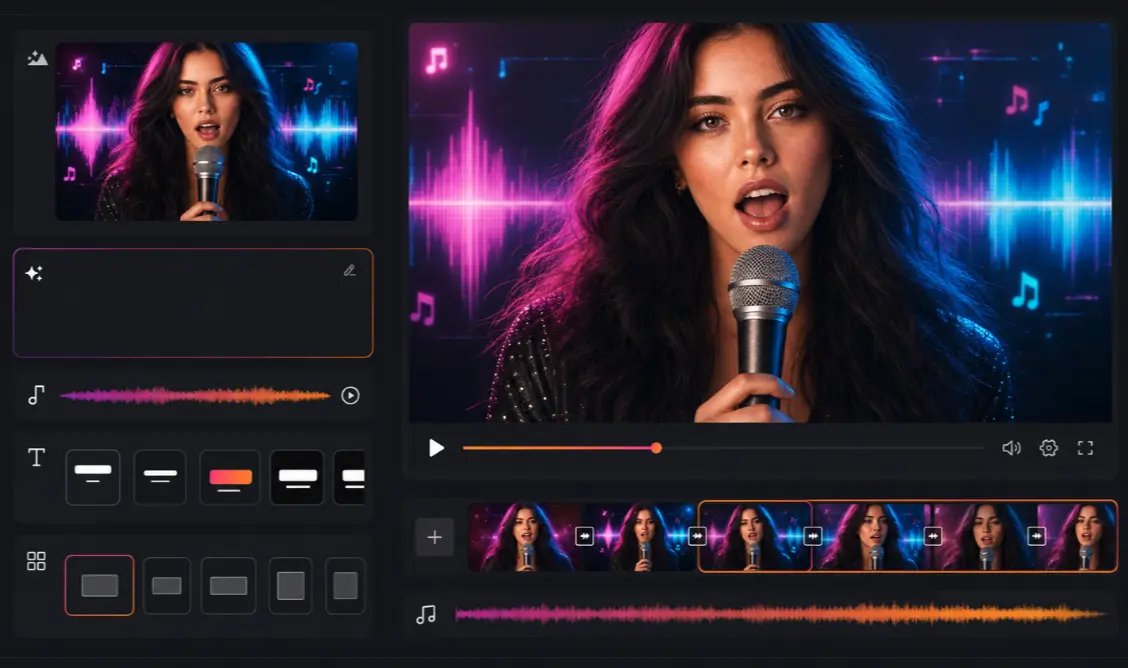1128x668 pixels.
Task: Click the text T icon
Action: tap(36, 457)
